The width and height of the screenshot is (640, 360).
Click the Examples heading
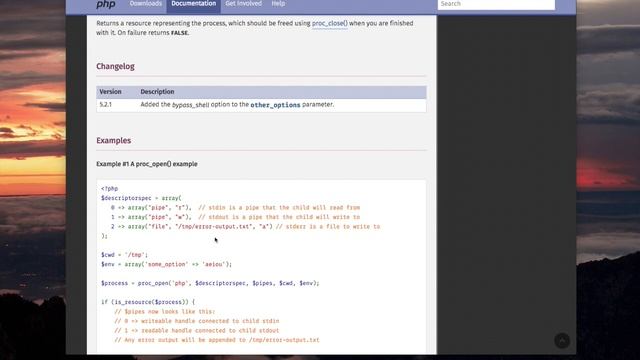113,140
